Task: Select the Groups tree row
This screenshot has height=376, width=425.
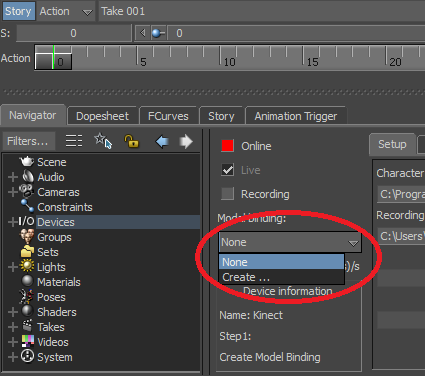Action: tap(54, 237)
